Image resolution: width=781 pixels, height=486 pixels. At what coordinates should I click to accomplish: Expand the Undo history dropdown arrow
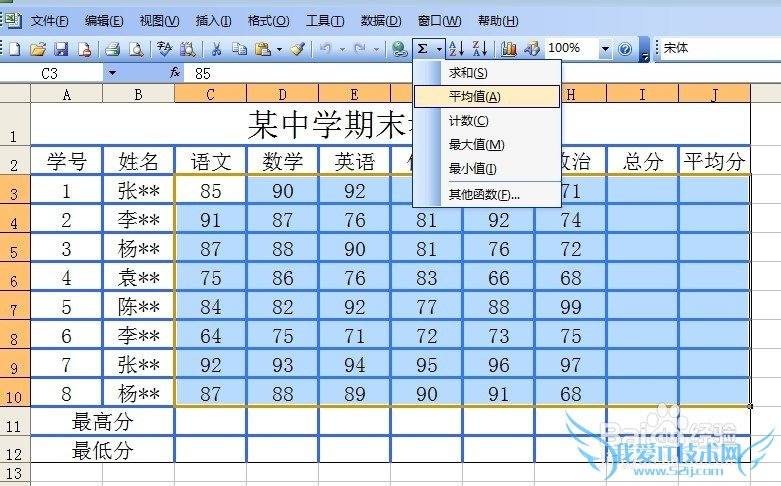(x=342, y=49)
